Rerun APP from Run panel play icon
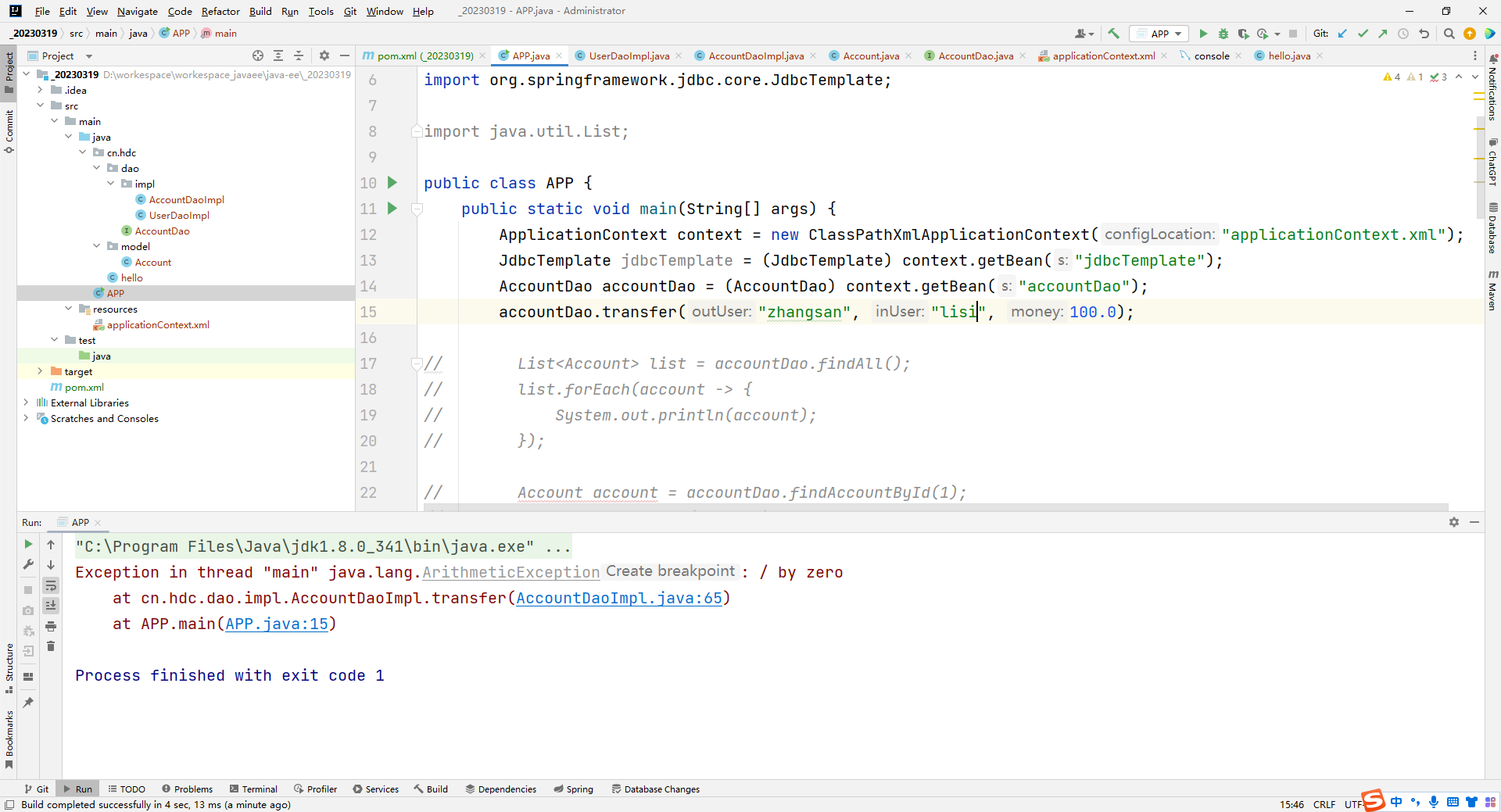1501x812 pixels. pyautogui.click(x=28, y=544)
